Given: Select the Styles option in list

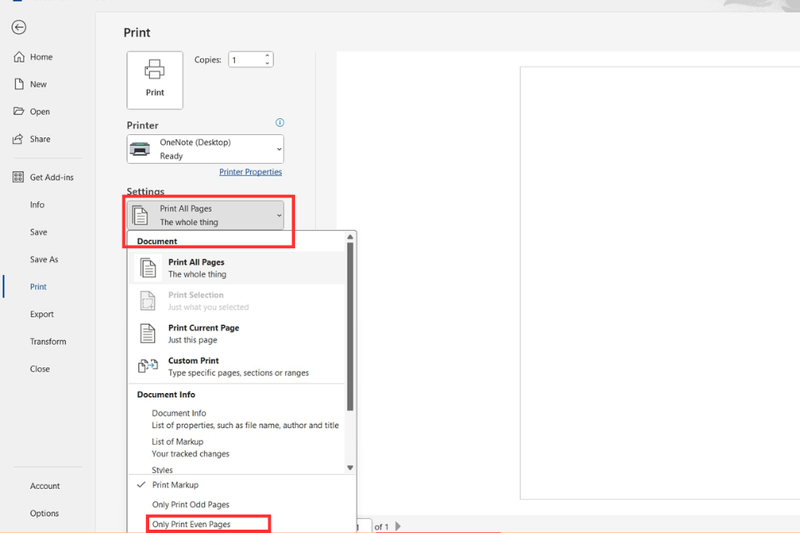Looking at the screenshot, I should click(x=162, y=470).
